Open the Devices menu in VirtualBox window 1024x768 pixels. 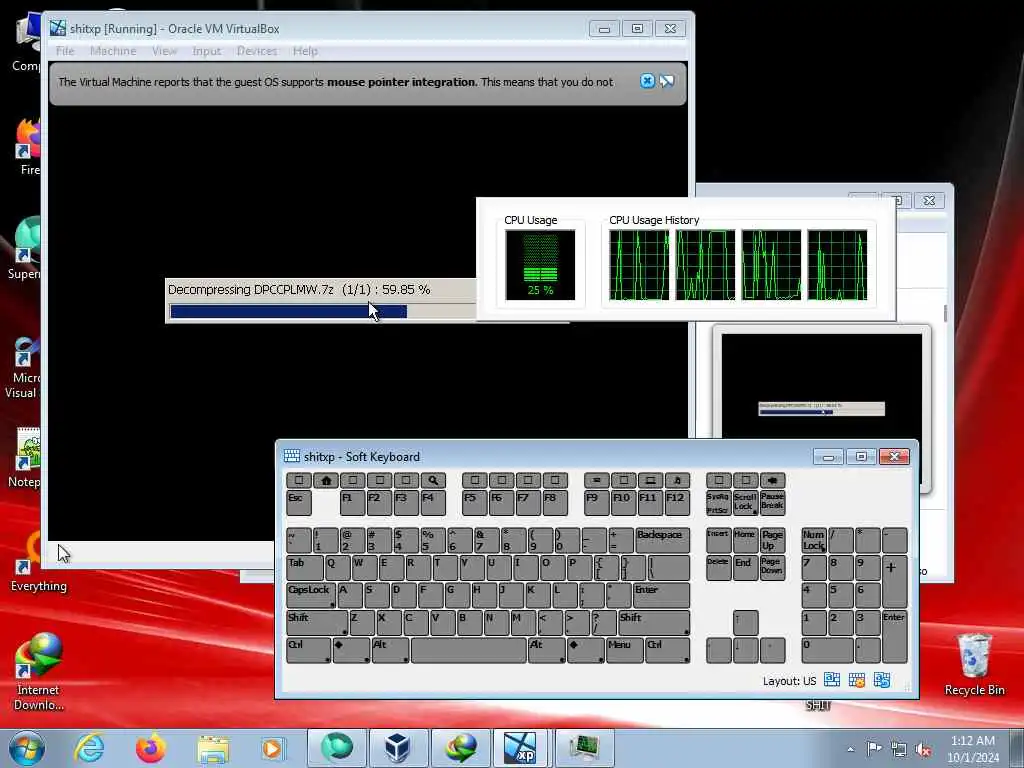coord(257,51)
